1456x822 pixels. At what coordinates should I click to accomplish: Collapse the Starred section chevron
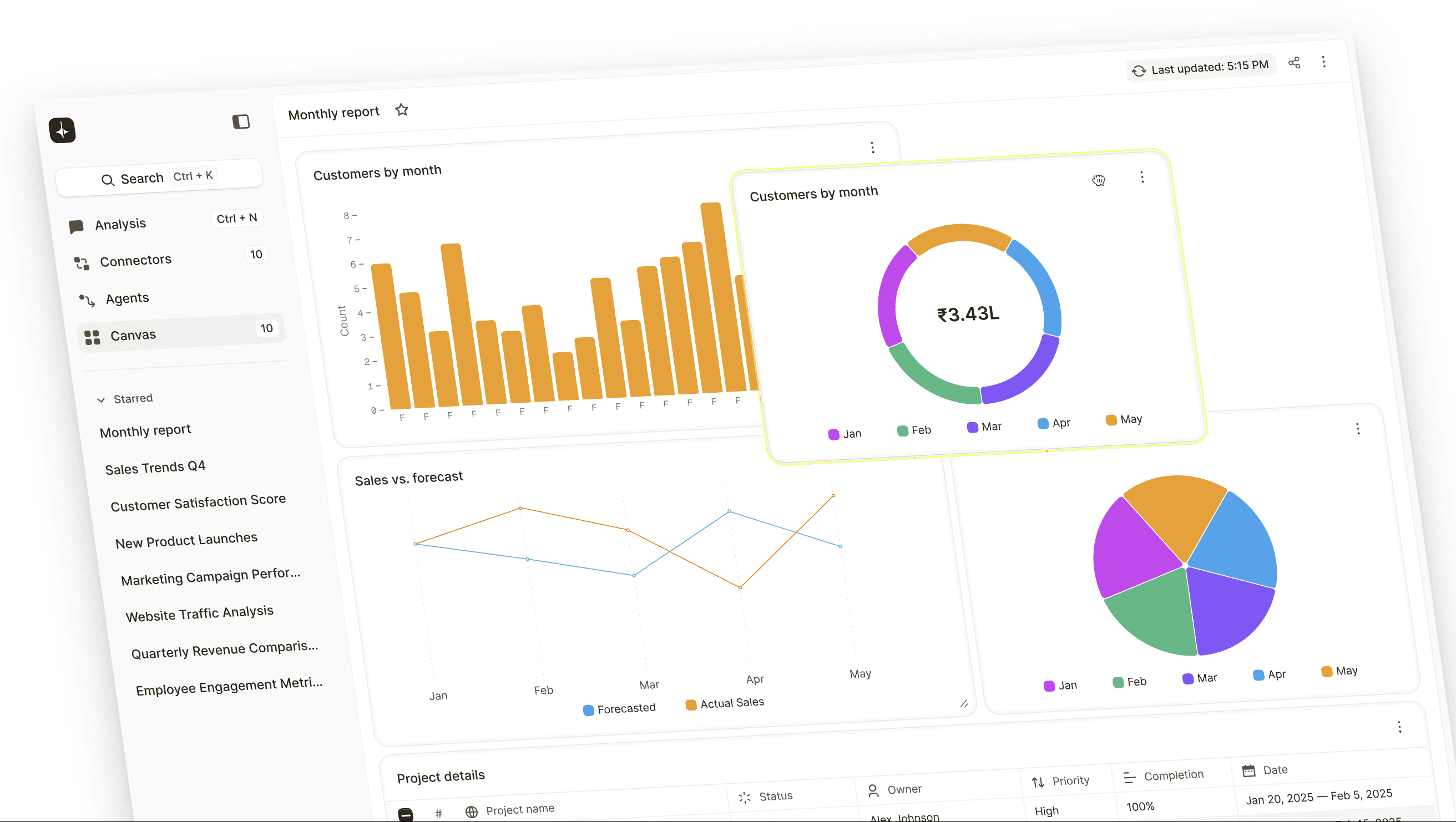coord(100,400)
